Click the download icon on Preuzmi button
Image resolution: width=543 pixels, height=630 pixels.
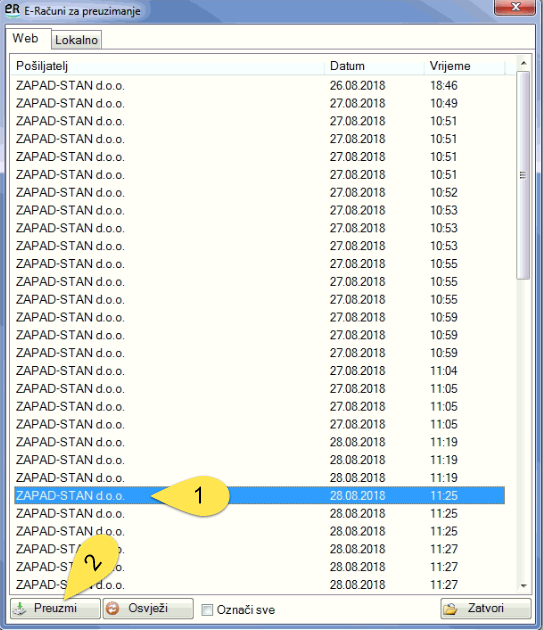[19, 609]
